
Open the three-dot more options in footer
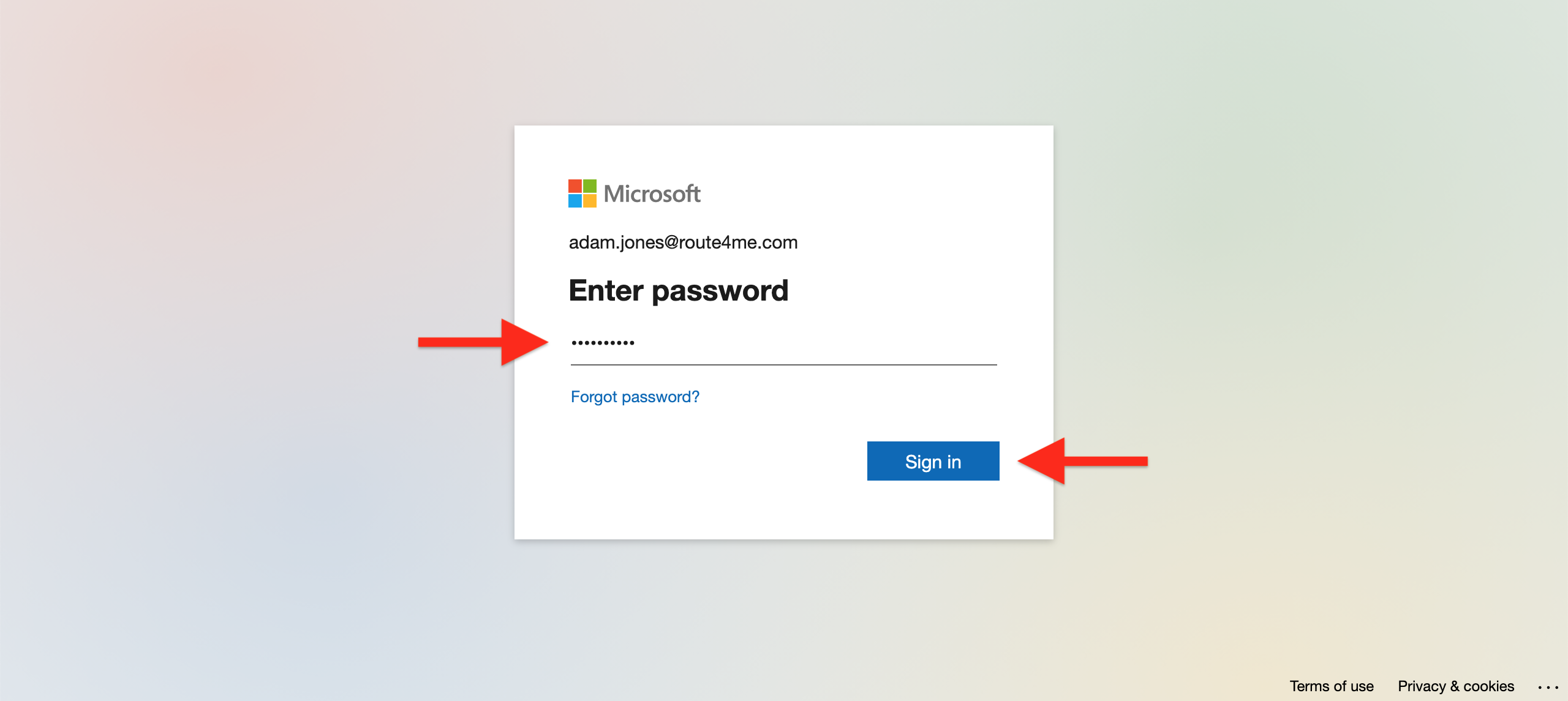point(1548,687)
